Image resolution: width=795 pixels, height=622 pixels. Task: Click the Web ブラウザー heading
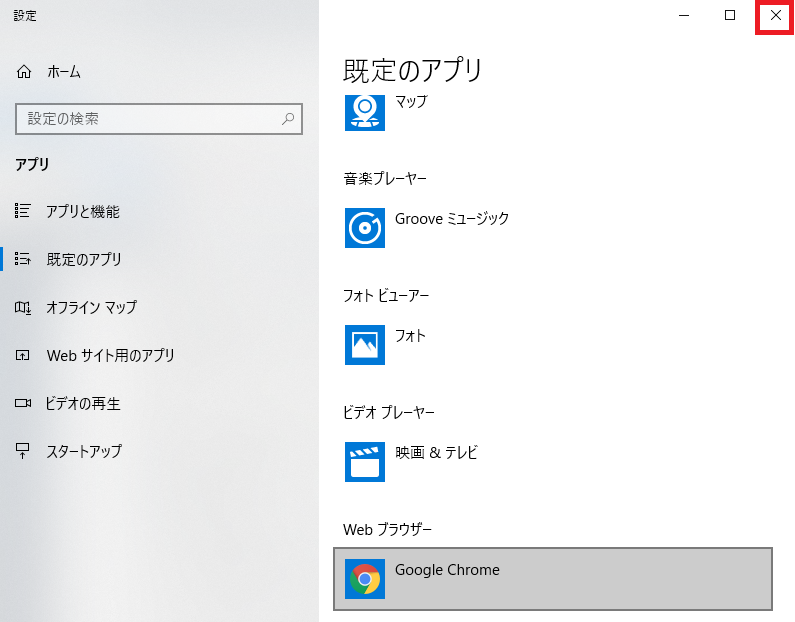pos(387,529)
